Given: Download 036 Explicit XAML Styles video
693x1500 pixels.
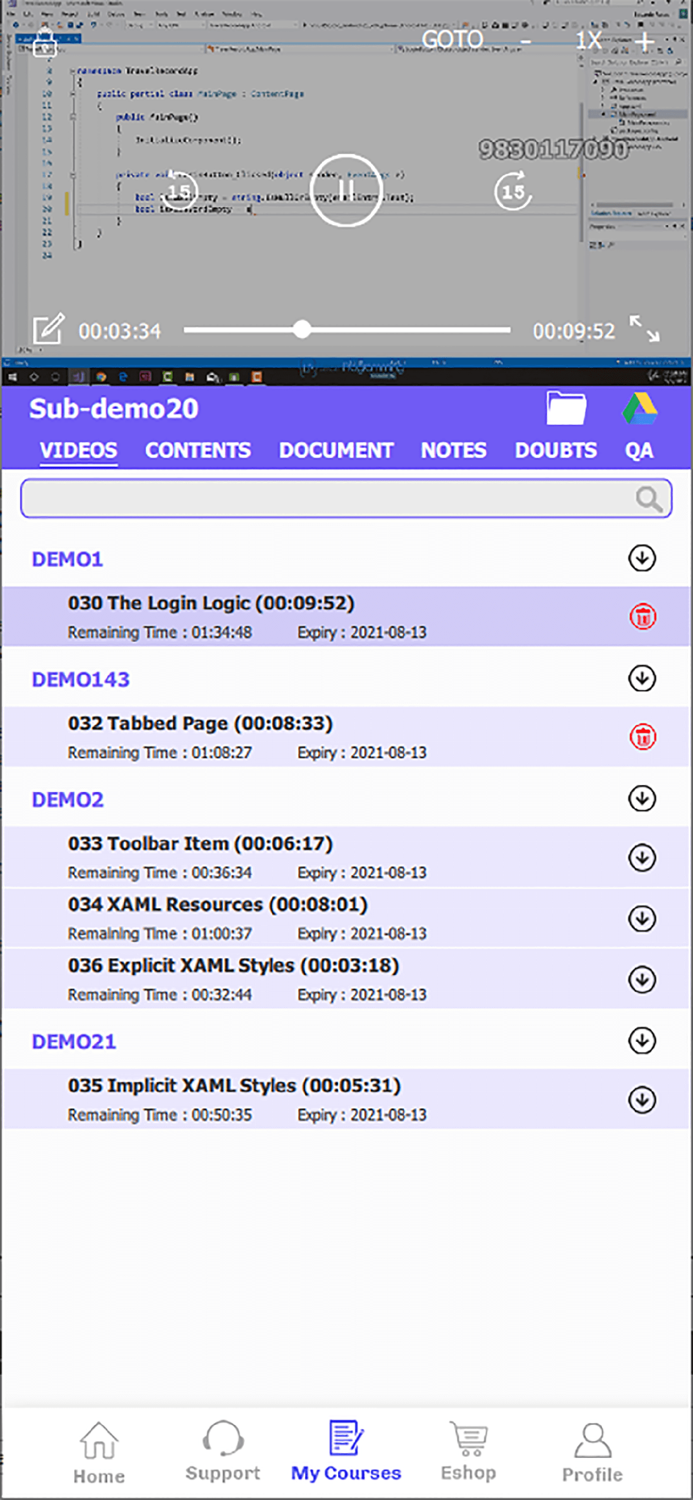Looking at the screenshot, I should click(642, 979).
